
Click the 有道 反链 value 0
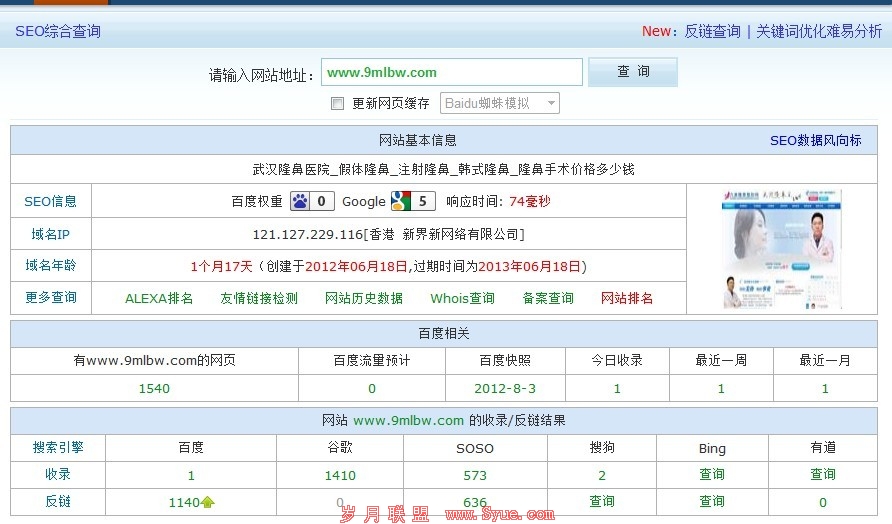tap(823, 502)
